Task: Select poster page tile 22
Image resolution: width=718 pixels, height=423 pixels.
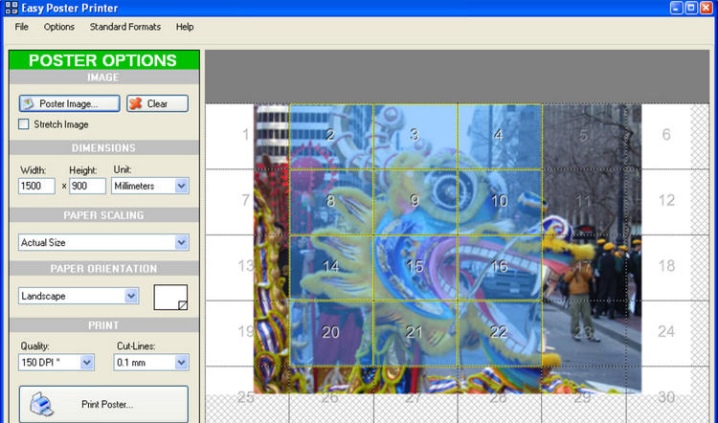Action: point(500,333)
